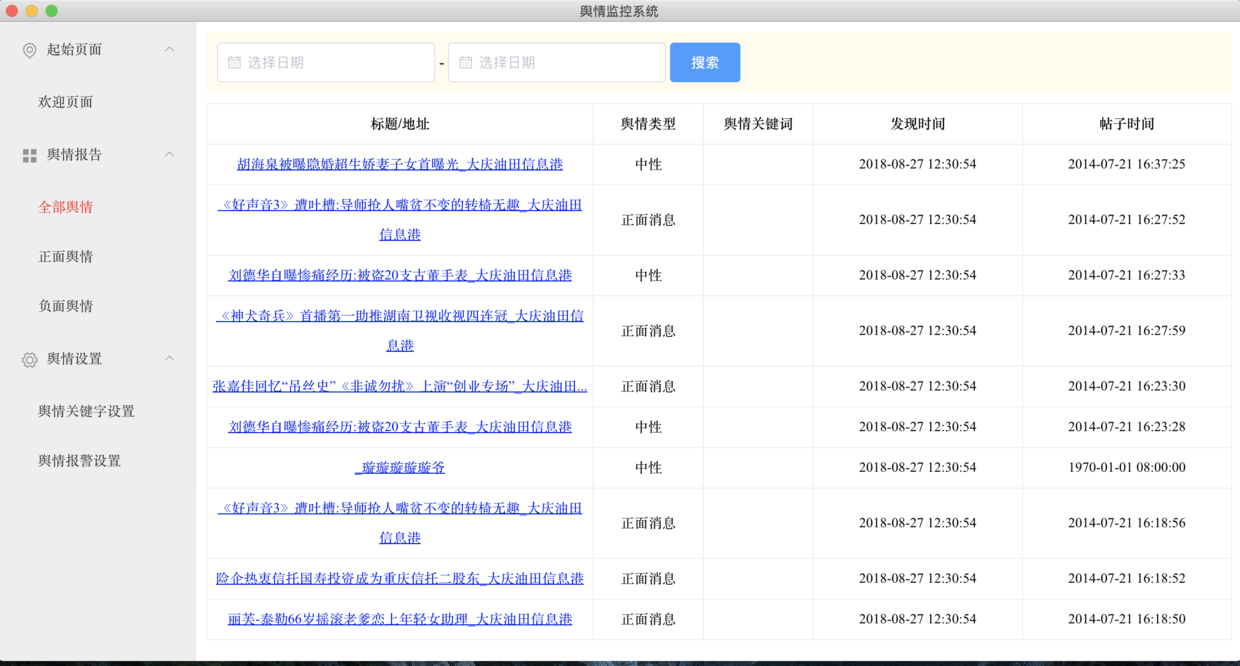Click the grid icon next to 舆情报告

28,155
